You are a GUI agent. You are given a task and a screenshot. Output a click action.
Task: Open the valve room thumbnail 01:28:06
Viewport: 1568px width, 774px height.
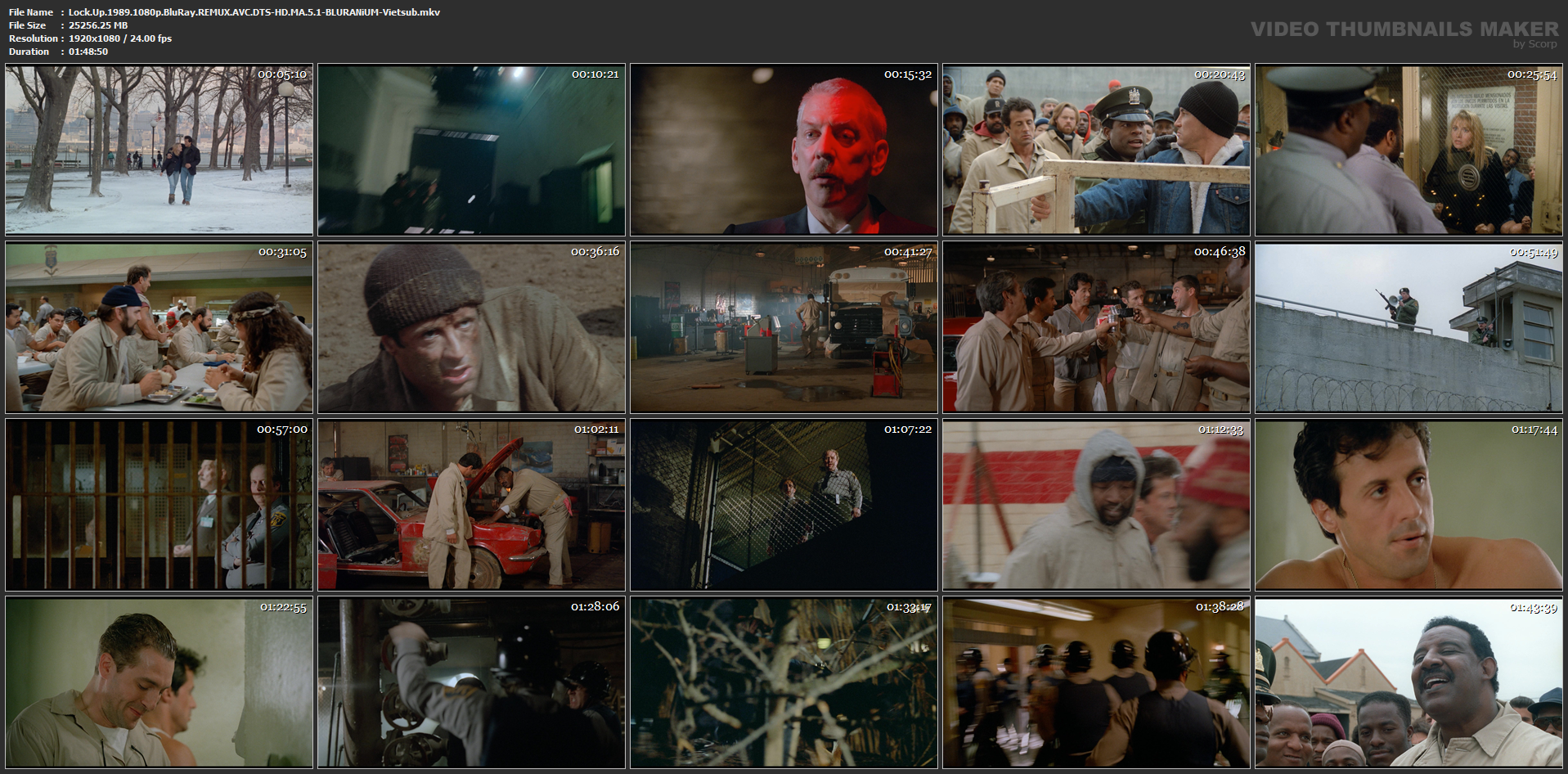[471, 682]
